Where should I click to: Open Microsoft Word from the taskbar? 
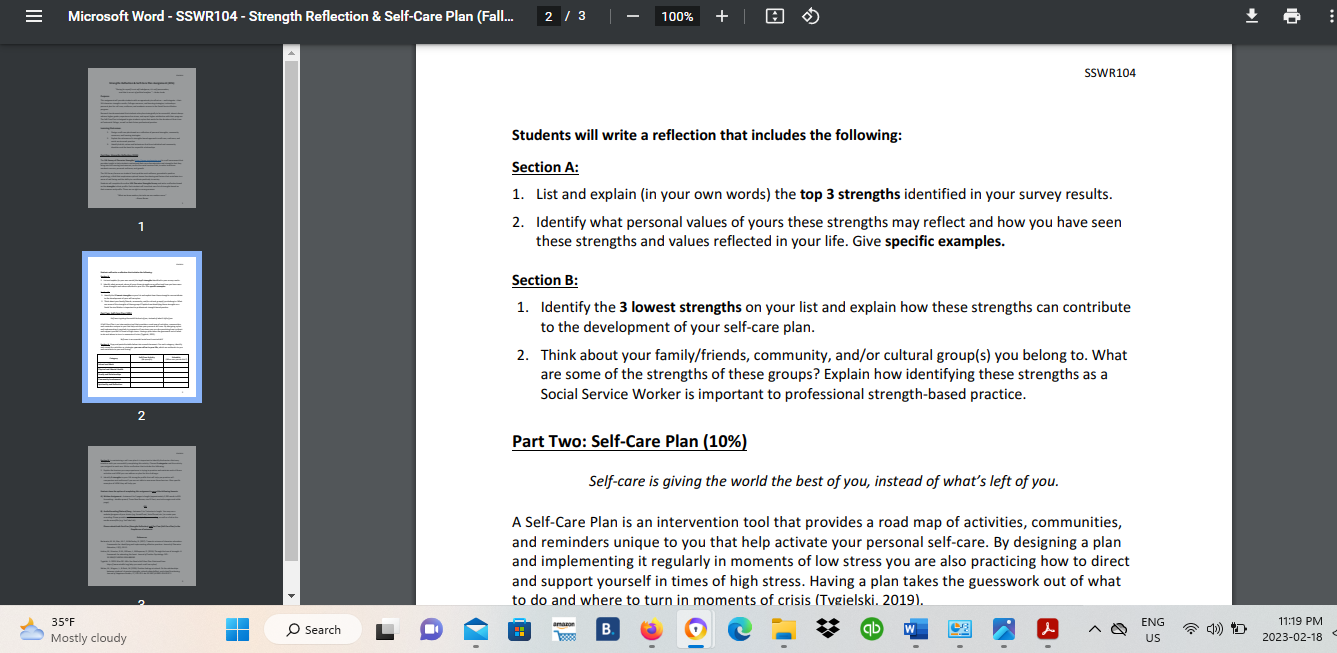pyautogui.click(x=916, y=629)
